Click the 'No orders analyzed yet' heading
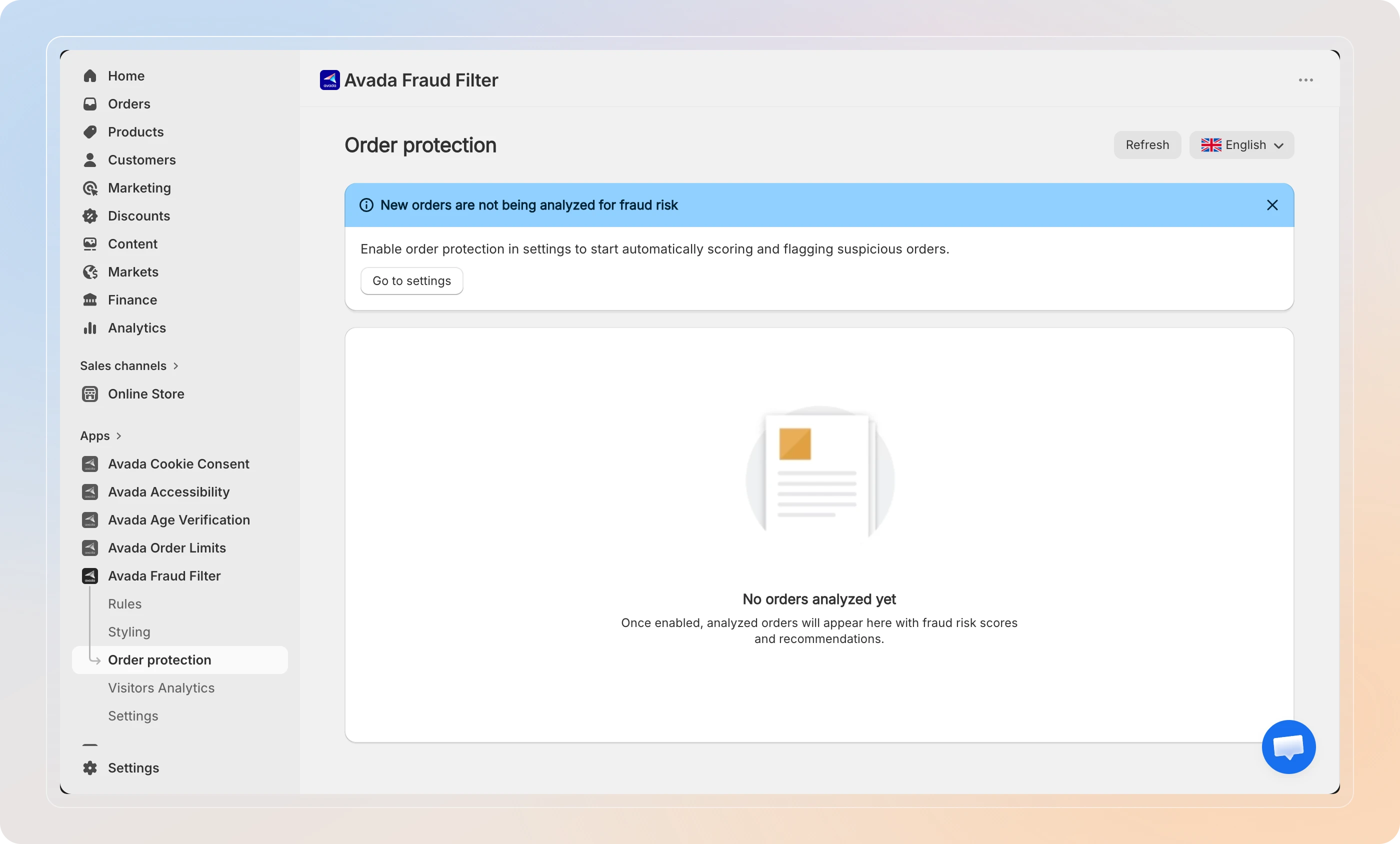Screen dimensions: 1400x844 click(x=819, y=599)
